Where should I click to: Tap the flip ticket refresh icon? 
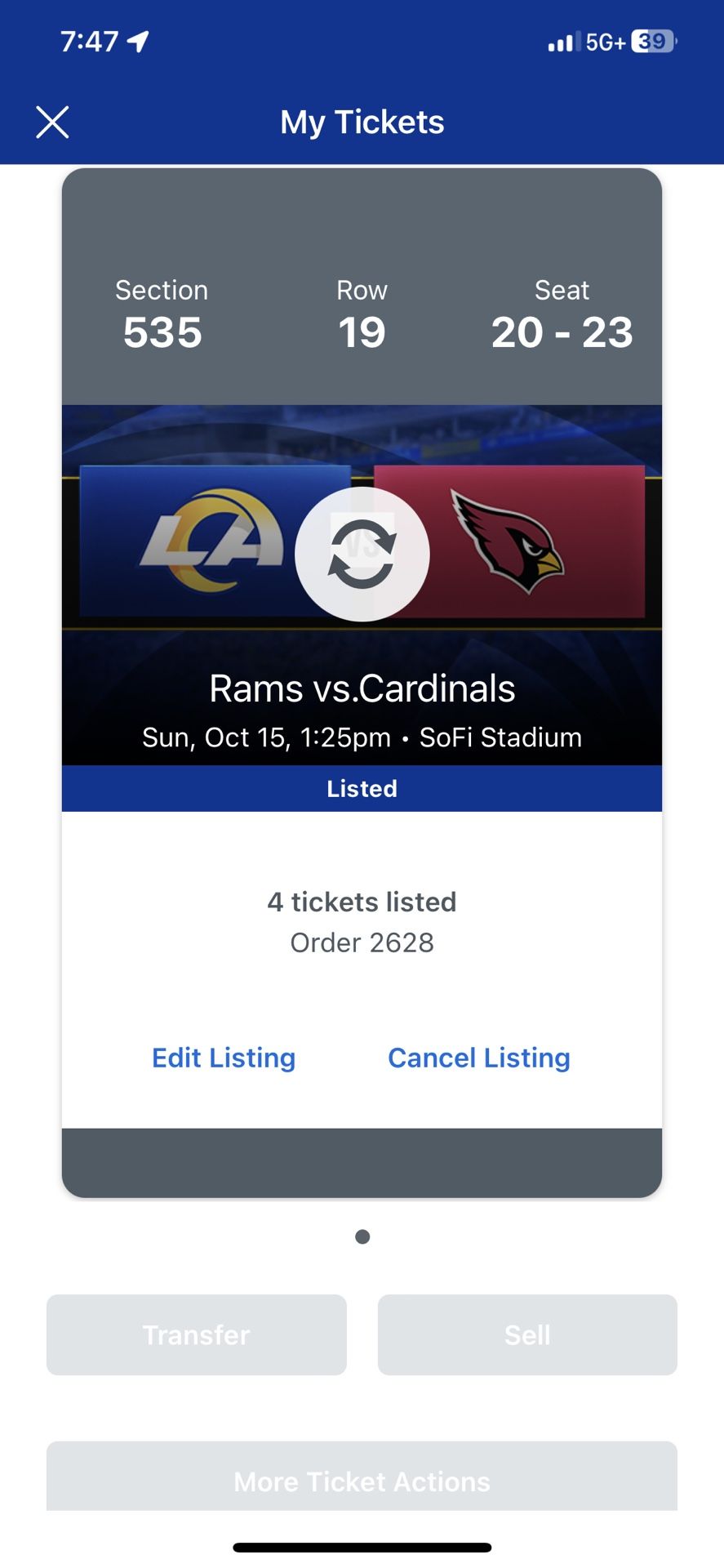tap(362, 554)
